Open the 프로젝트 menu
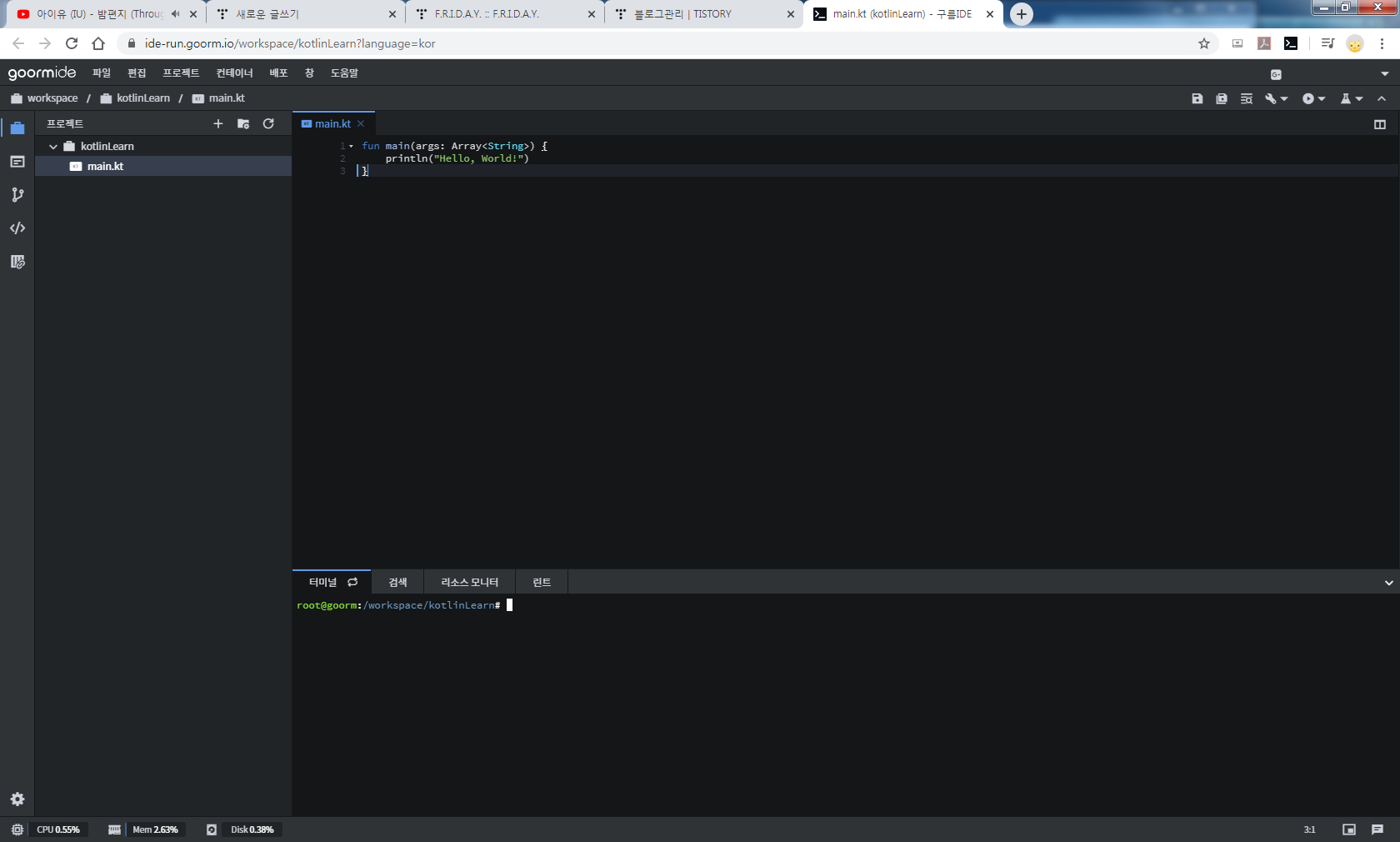1400x842 pixels. click(x=181, y=73)
